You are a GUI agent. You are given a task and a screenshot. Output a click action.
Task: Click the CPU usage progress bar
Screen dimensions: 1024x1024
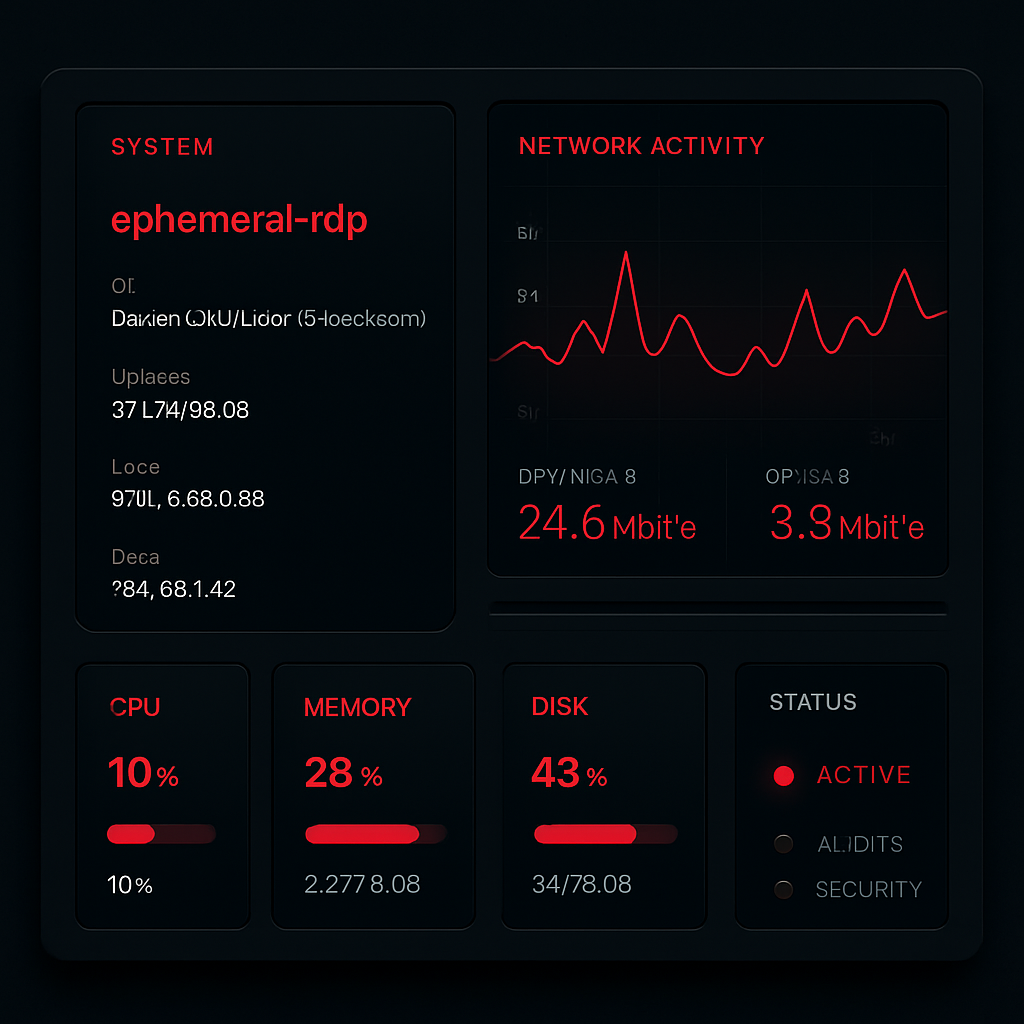pyautogui.click(x=160, y=834)
